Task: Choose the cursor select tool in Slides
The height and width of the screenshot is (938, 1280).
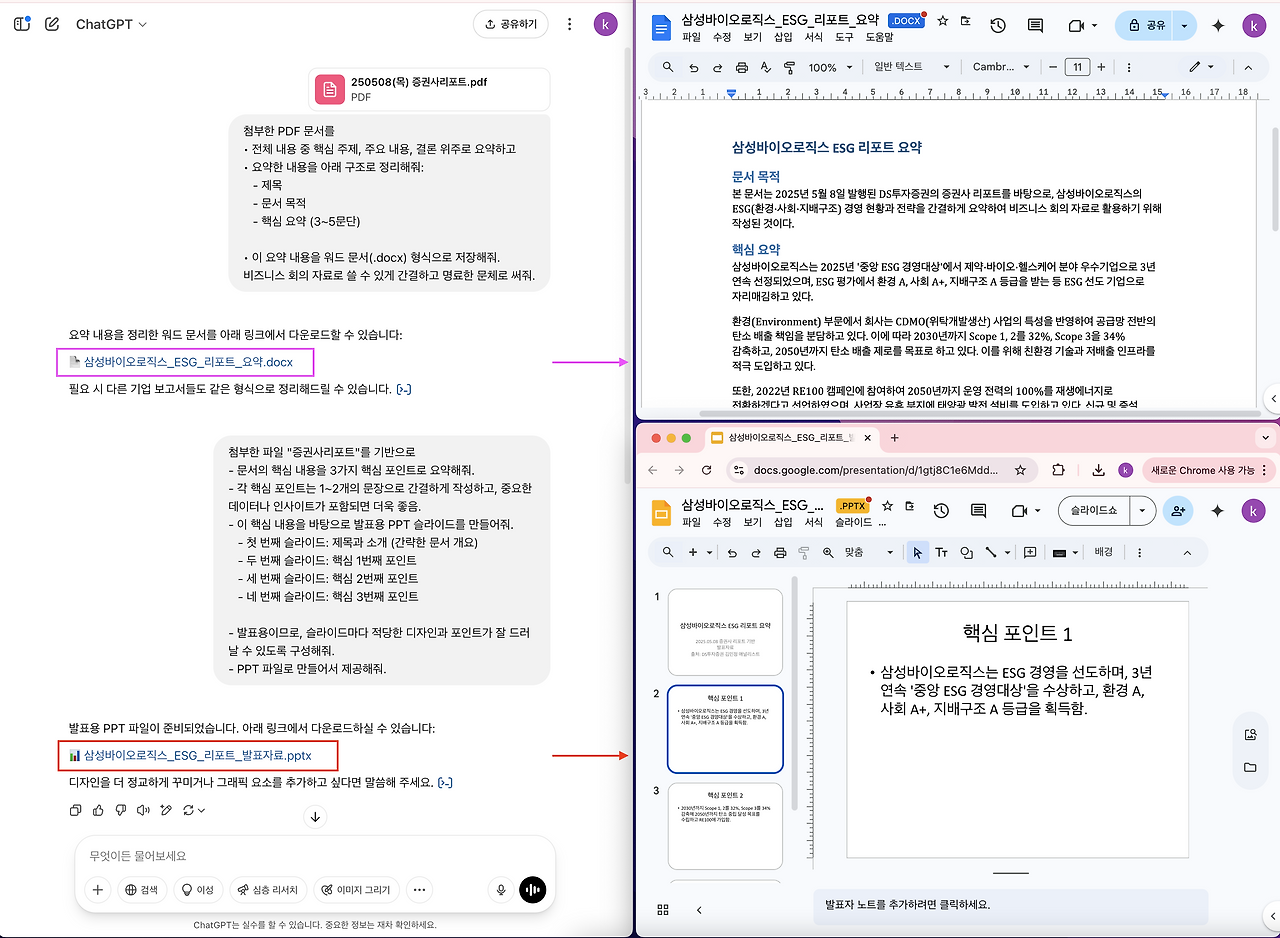Action: tap(917, 552)
